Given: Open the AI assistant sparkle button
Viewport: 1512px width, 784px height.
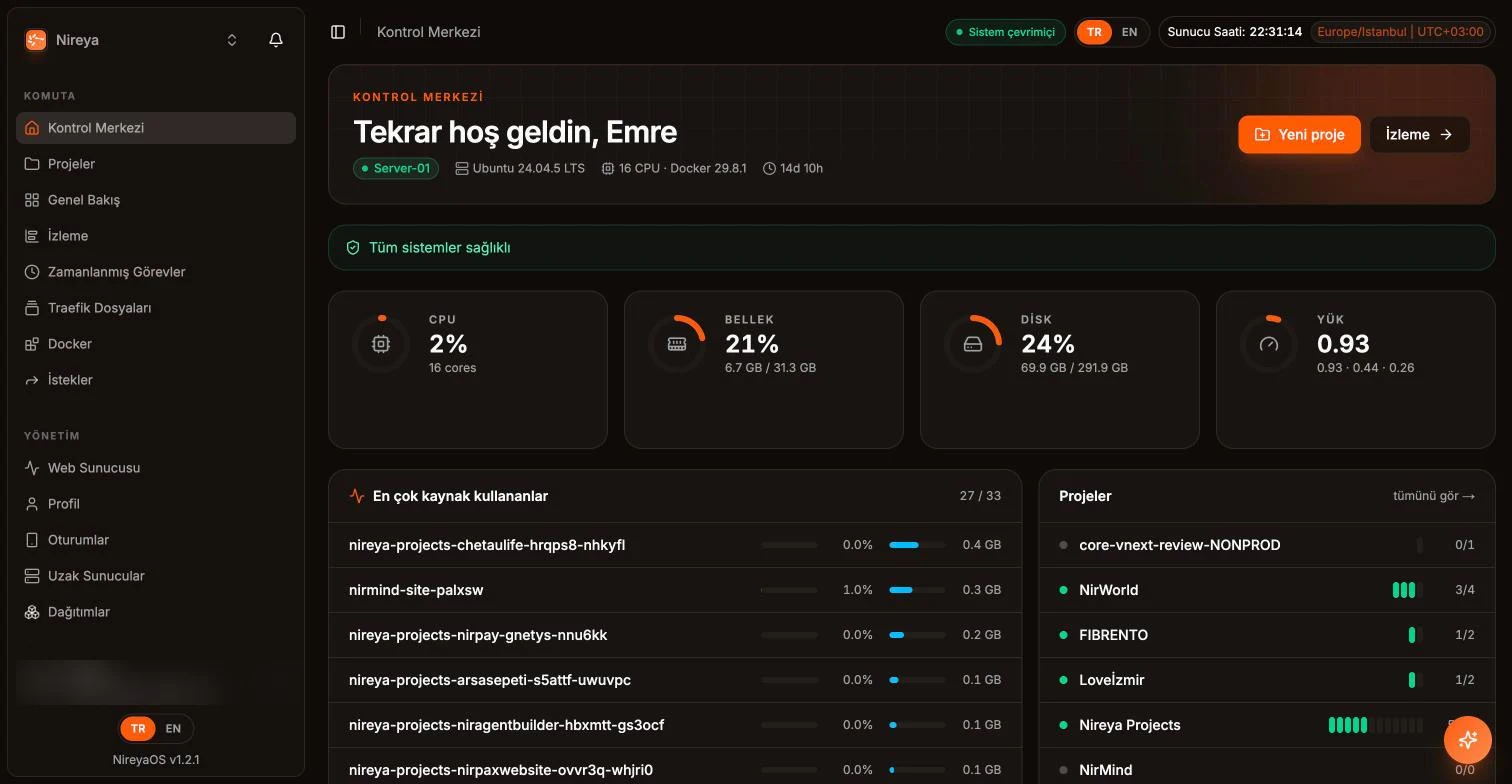Looking at the screenshot, I should coord(1468,740).
